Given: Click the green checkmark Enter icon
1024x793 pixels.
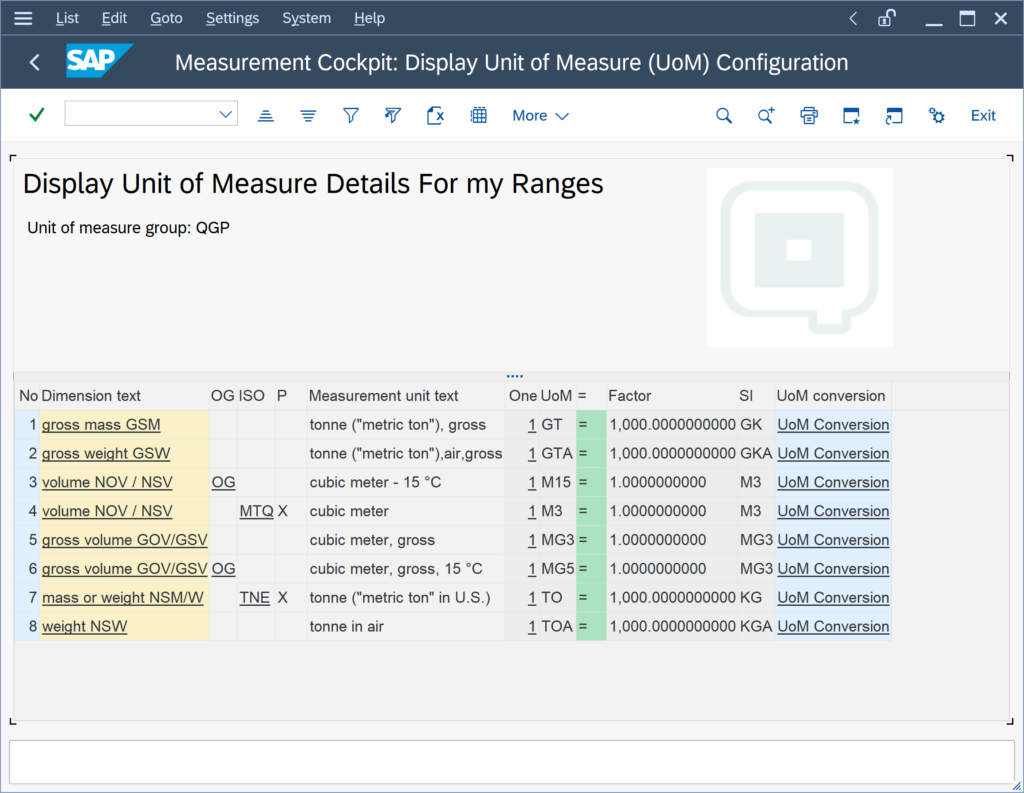Looking at the screenshot, I should [37, 115].
